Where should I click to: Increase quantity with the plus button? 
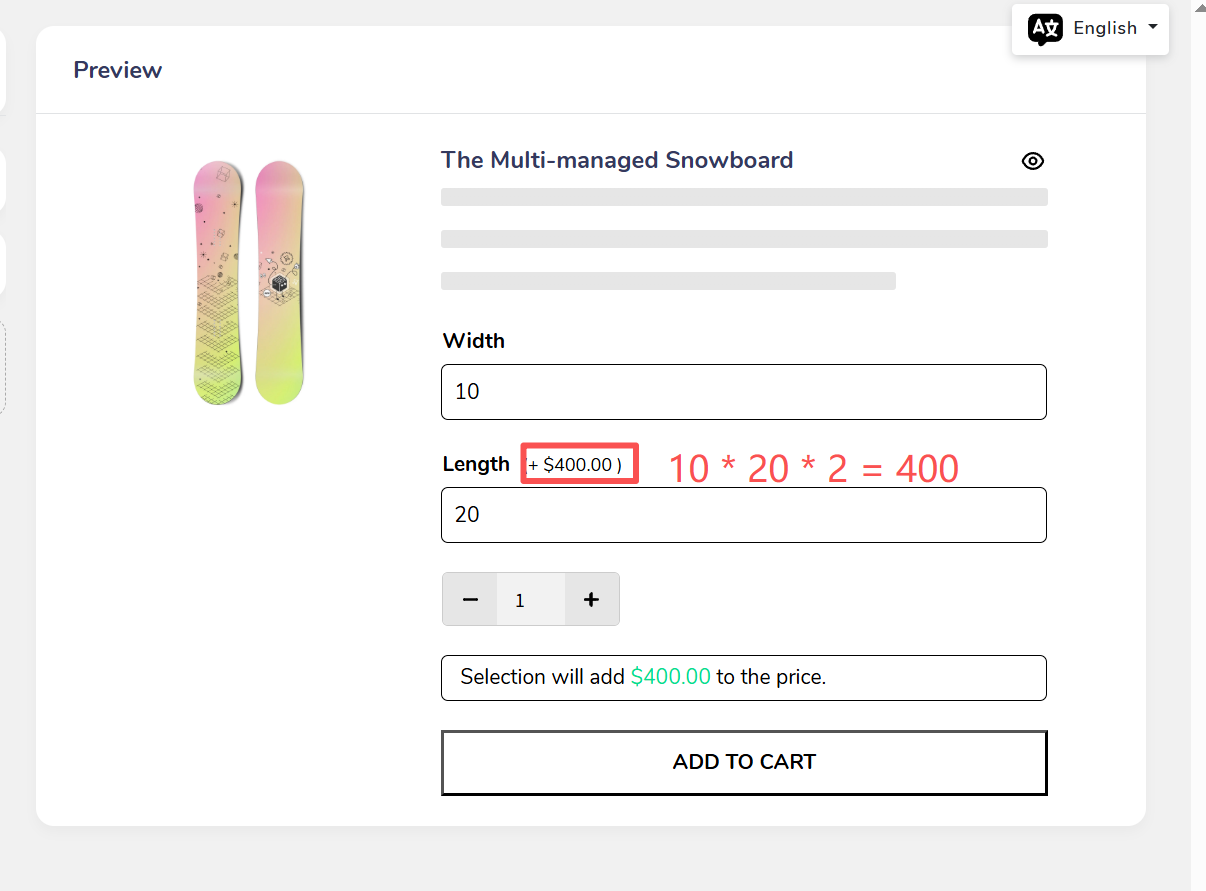(x=591, y=600)
